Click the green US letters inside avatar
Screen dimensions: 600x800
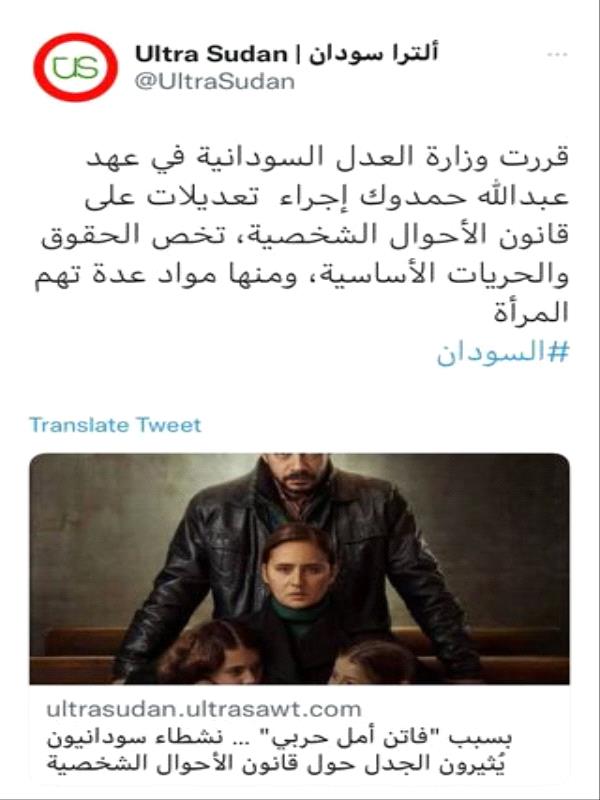[x=76, y=67]
